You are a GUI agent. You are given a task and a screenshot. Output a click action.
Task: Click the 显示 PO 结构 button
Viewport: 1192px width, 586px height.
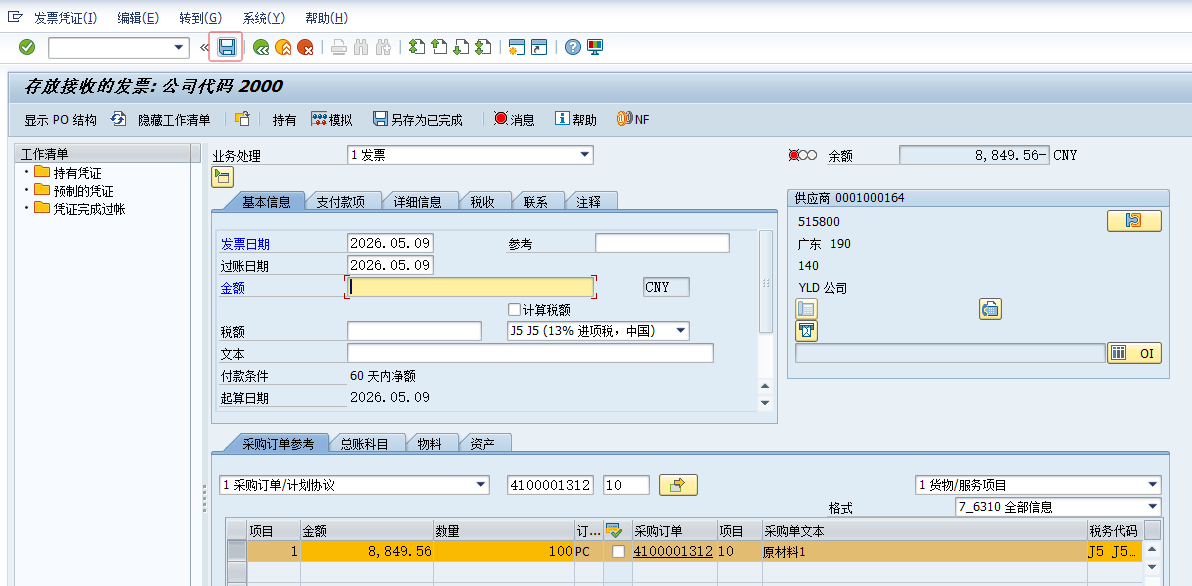point(61,119)
